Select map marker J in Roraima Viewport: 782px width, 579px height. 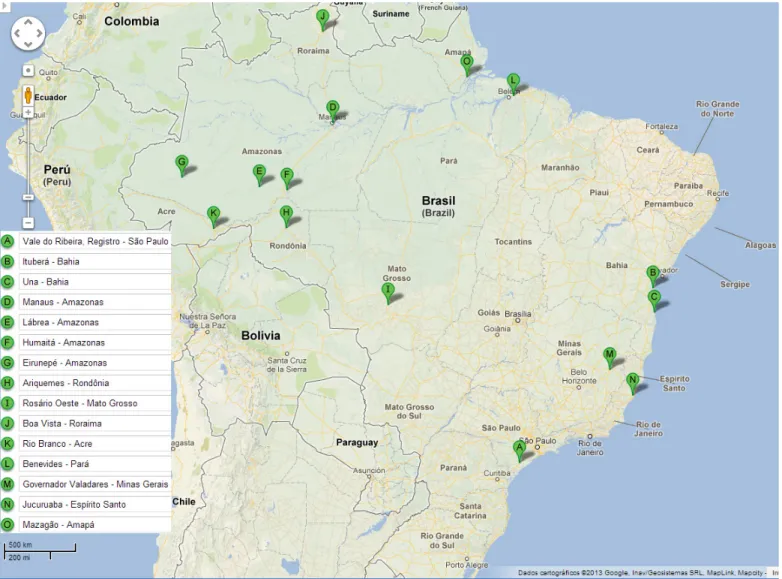pos(323,20)
